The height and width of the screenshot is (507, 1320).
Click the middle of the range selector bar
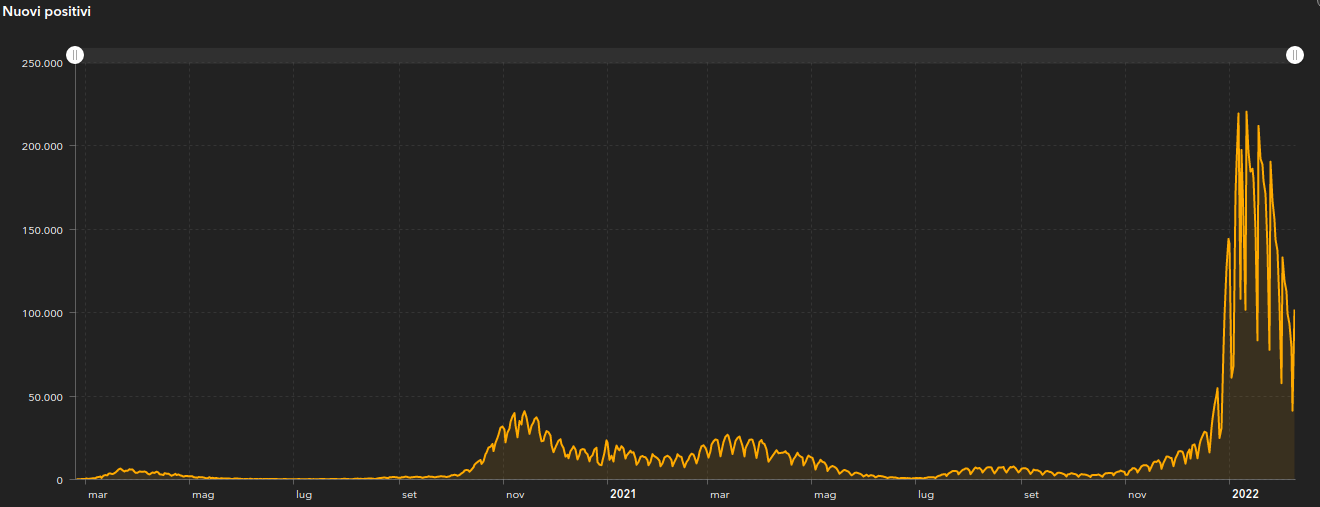pyautogui.click(x=685, y=55)
